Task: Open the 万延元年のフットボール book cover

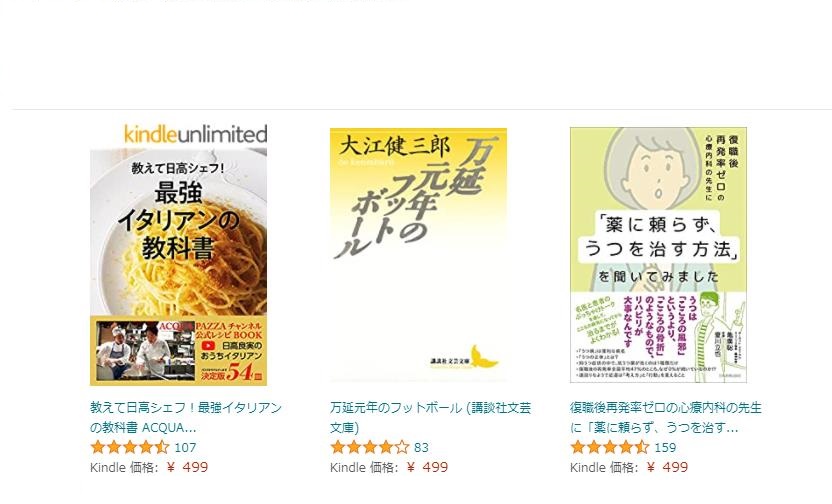Action: pyautogui.click(x=418, y=255)
